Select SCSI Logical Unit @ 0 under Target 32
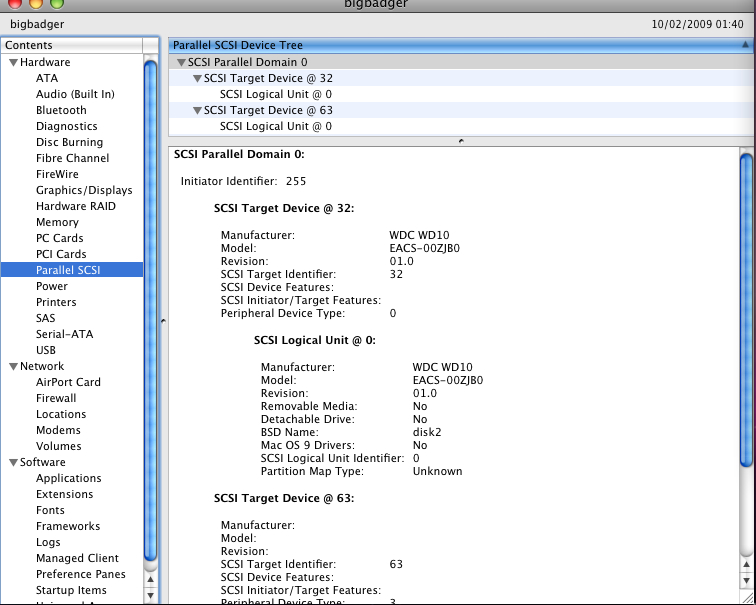The width and height of the screenshot is (756, 605). tap(275, 94)
